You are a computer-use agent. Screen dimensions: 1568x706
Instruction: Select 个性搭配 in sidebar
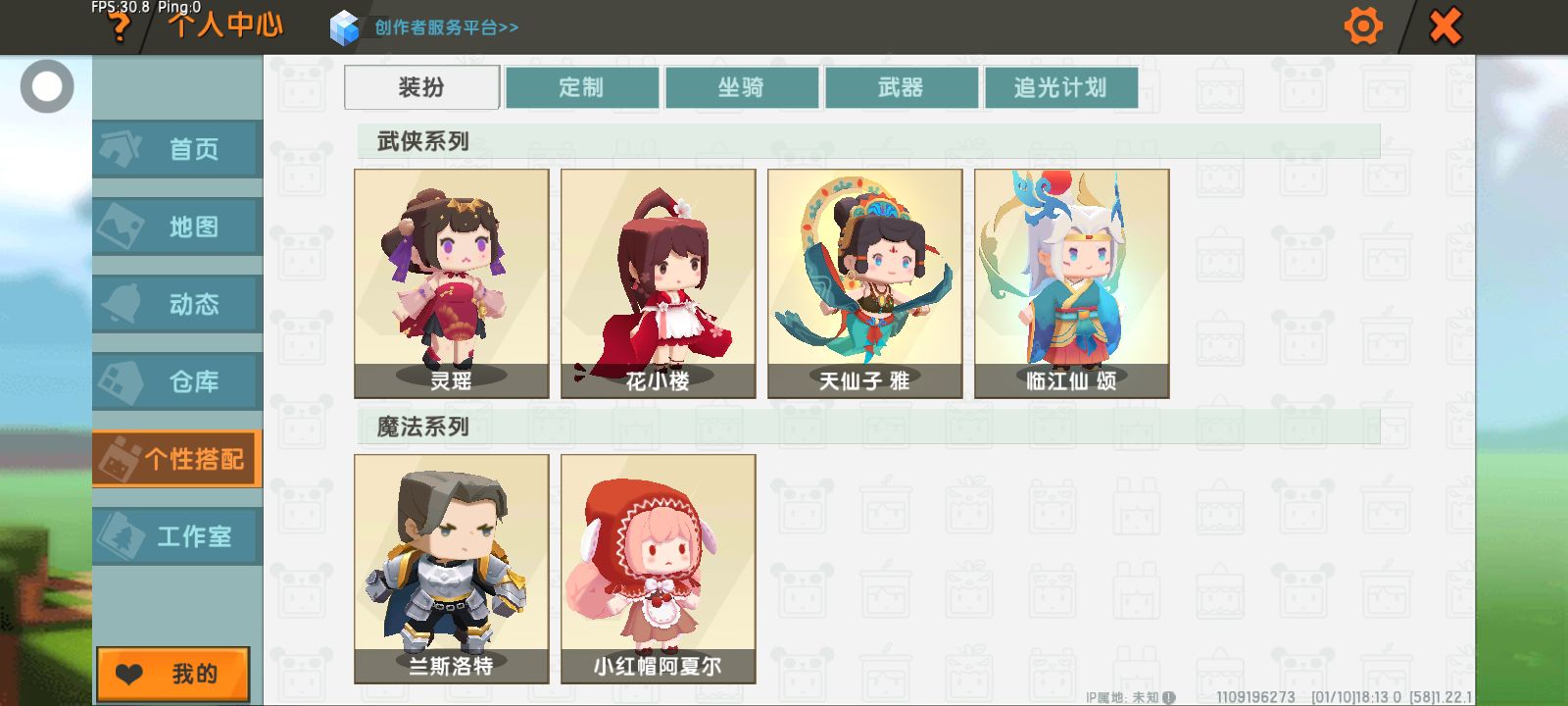point(177,459)
